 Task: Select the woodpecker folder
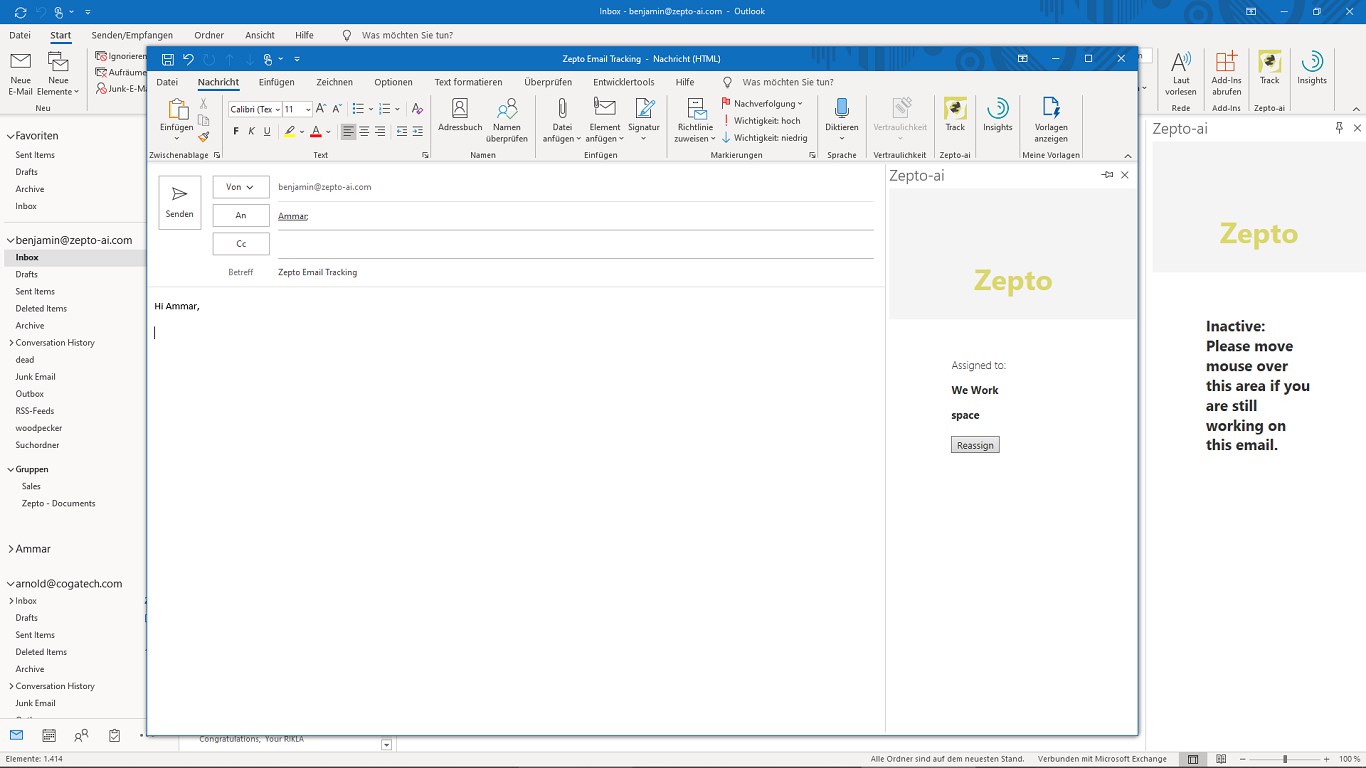tap(39, 428)
